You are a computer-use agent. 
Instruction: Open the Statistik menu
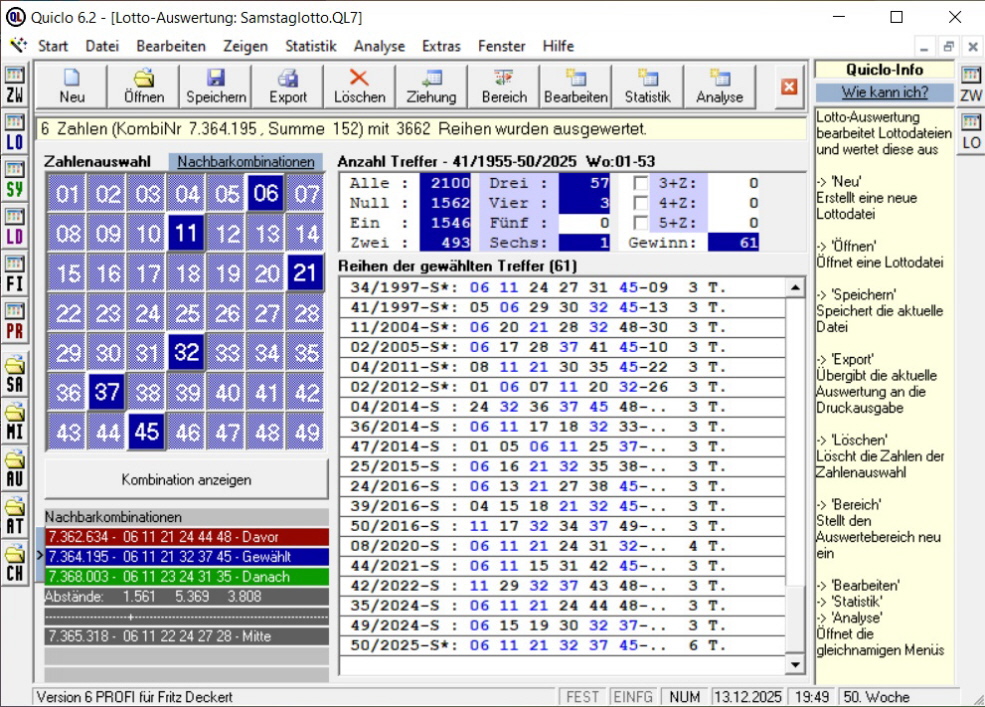(x=310, y=46)
